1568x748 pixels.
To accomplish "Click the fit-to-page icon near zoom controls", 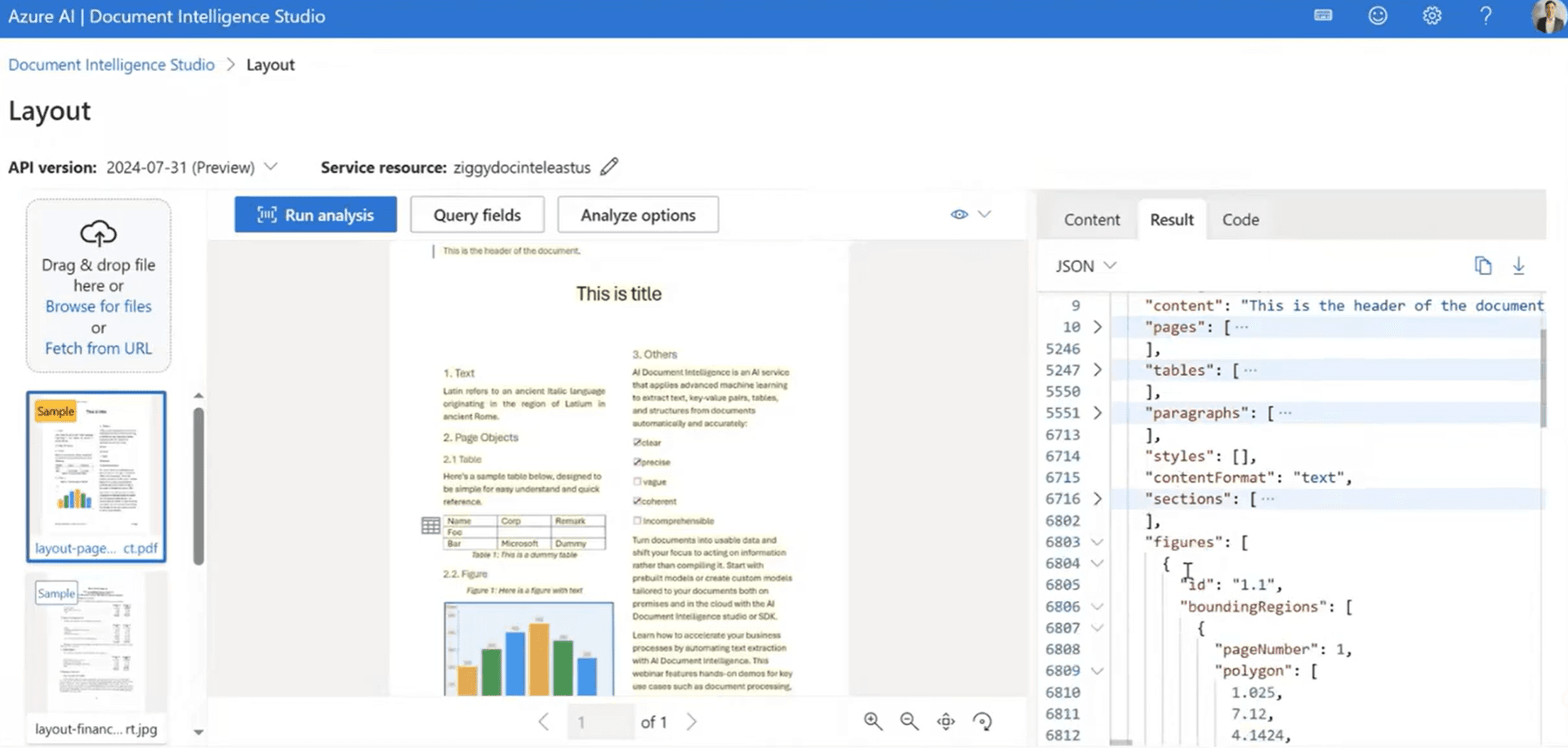I will [x=946, y=722].
